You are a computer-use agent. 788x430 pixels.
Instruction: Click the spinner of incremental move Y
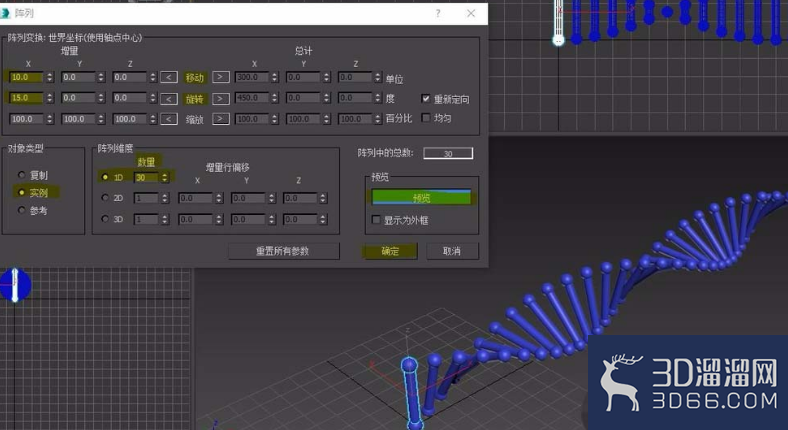click(101, 77)
